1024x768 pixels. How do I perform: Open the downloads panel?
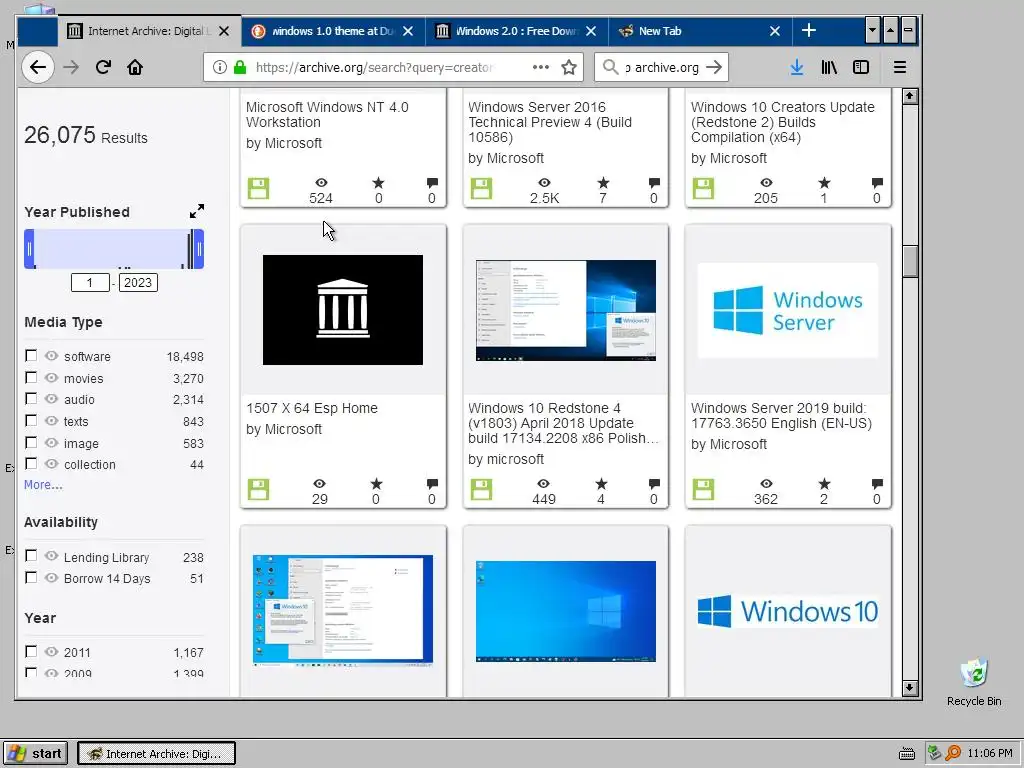pos(797,67)
